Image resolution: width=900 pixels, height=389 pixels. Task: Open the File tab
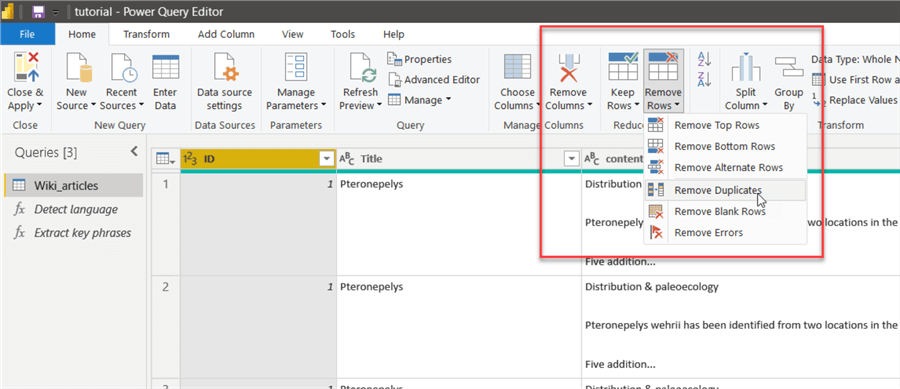coord(27,34)
